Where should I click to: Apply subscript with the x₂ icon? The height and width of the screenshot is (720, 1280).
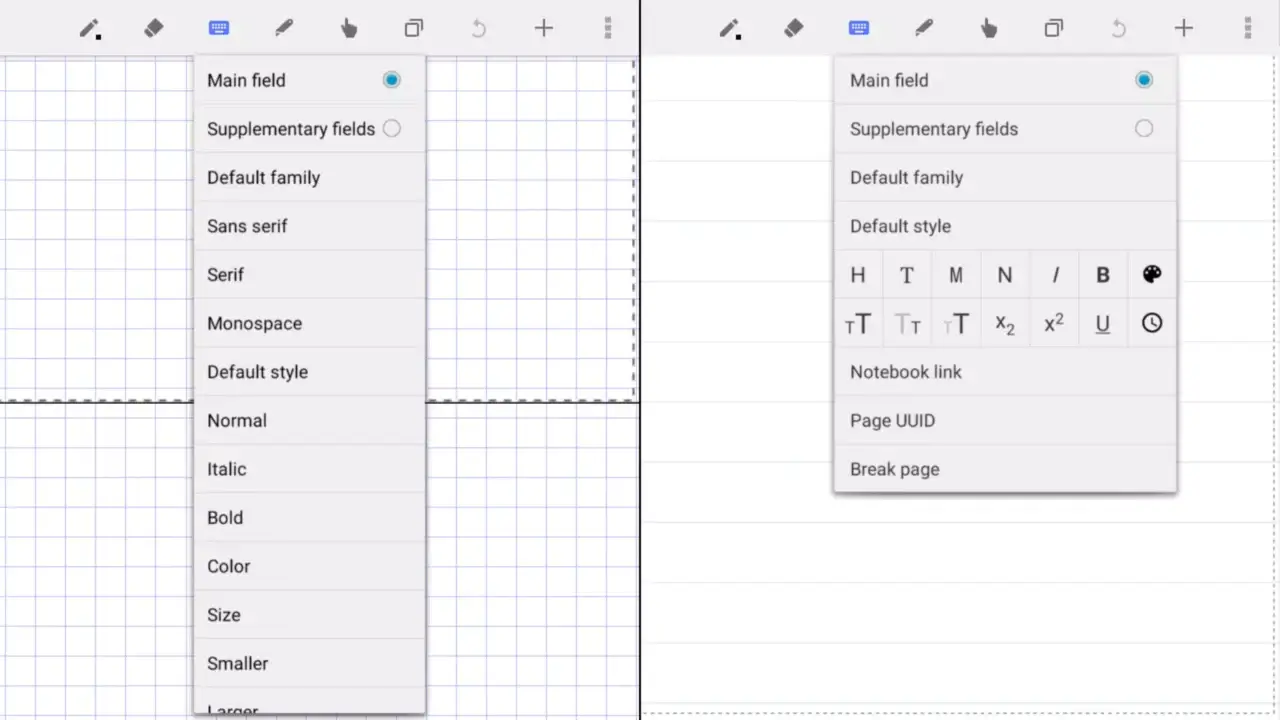[x=1004, y=323]
